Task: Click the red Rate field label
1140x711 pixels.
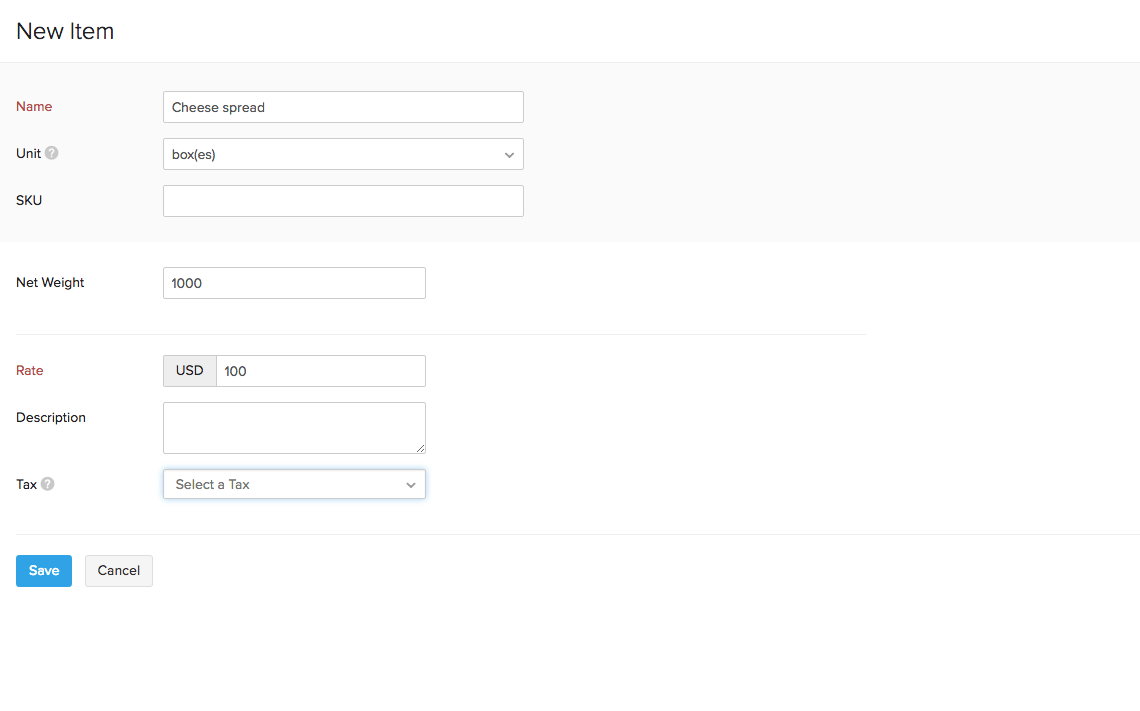Action: pyautogui.click(x=30, y=371)
